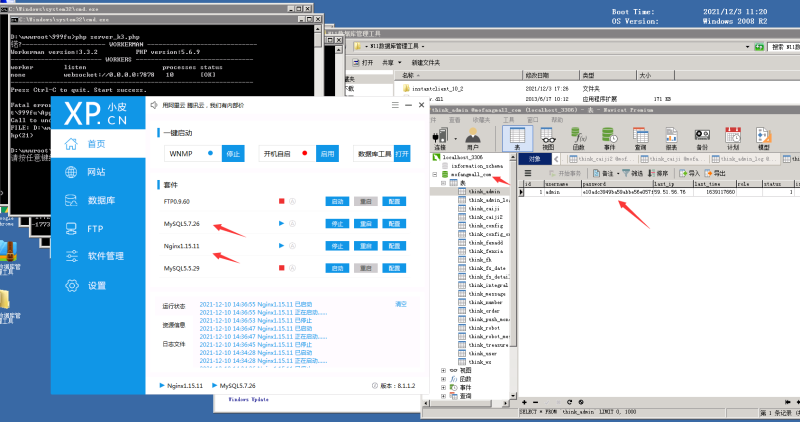Open the 函数 function icon in Navicat toolbar
Viewport: 800px width, 422px height.
579,139
